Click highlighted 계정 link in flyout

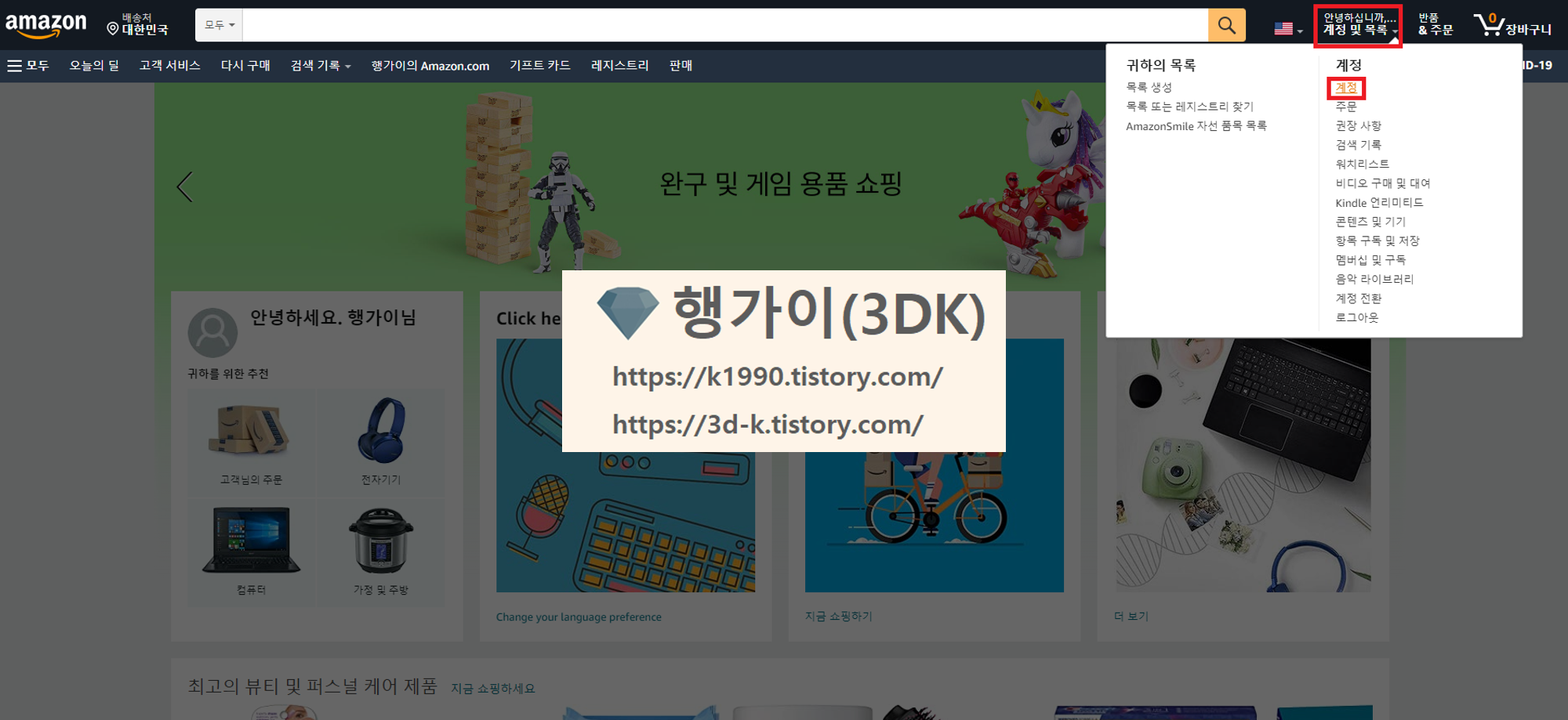1346,88
